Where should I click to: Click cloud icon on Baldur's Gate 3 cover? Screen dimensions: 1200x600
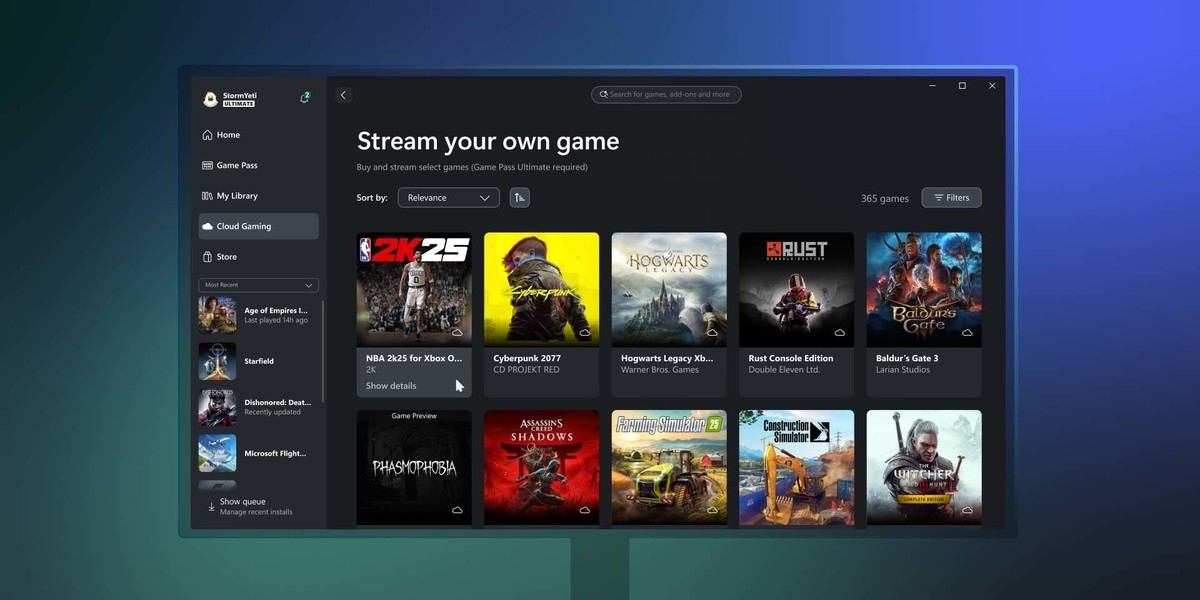(967, 332)
